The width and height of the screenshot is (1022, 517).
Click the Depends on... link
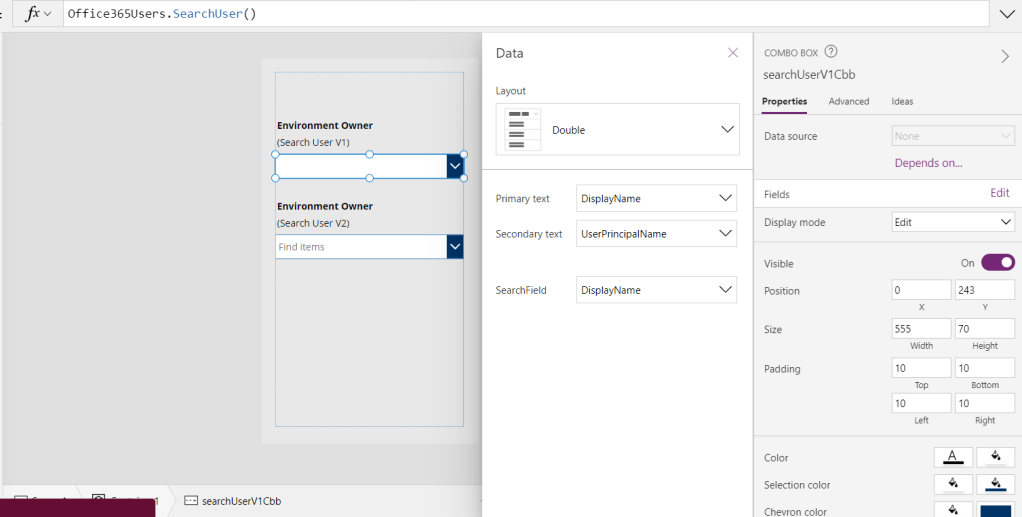point(928,163)
